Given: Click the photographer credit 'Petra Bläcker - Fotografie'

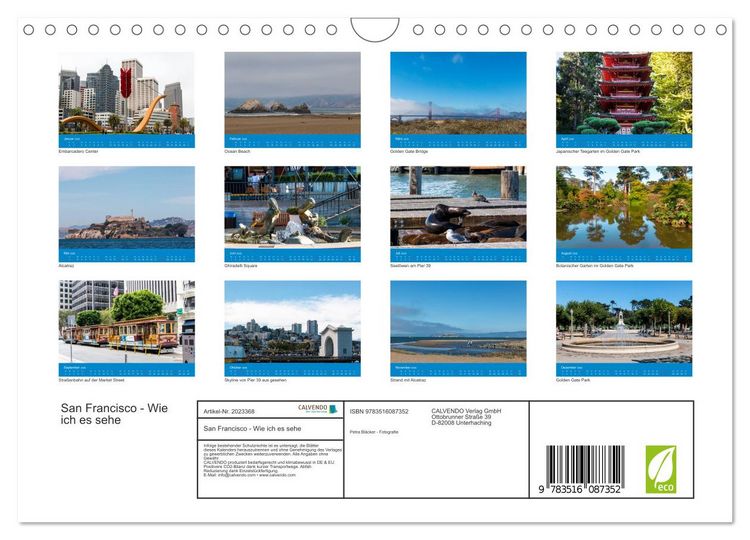Looking at the screenshot, I should click(x=374, y=432).
